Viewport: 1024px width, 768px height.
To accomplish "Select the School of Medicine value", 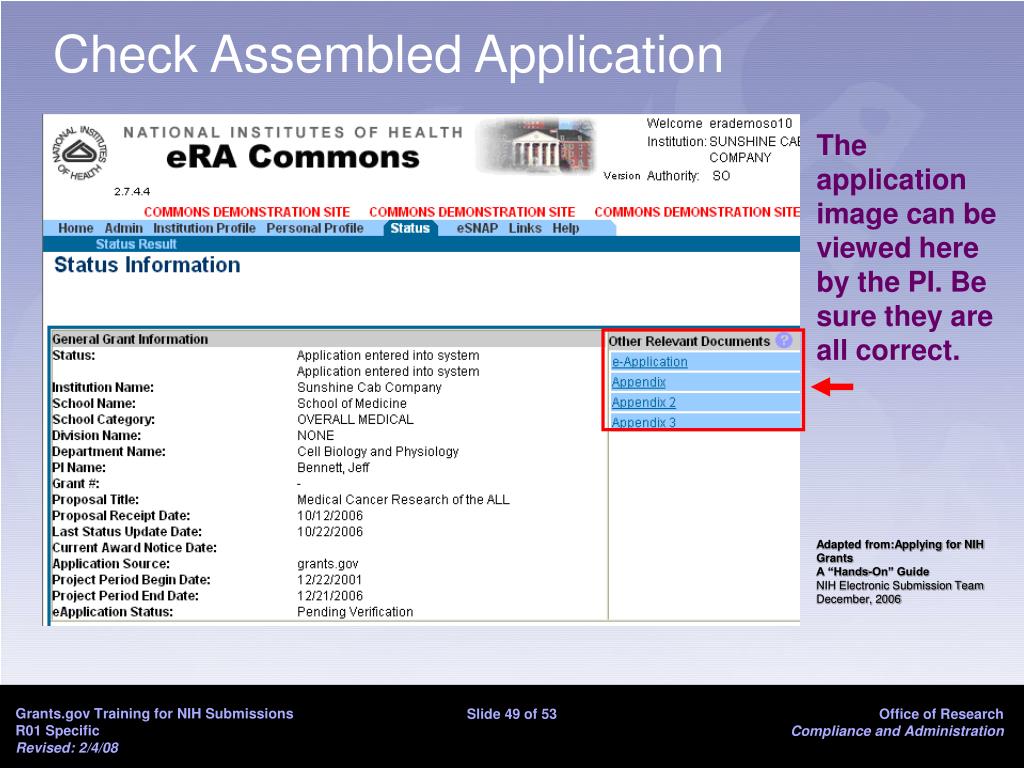I will (351, 404).
